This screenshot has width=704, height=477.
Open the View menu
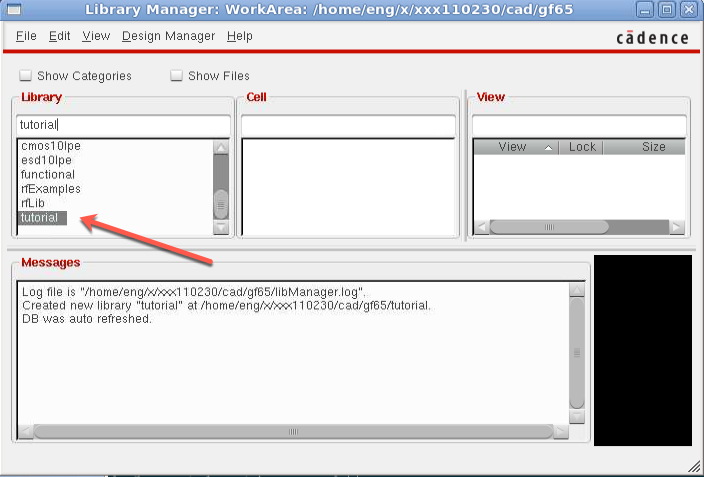point(96,36)
